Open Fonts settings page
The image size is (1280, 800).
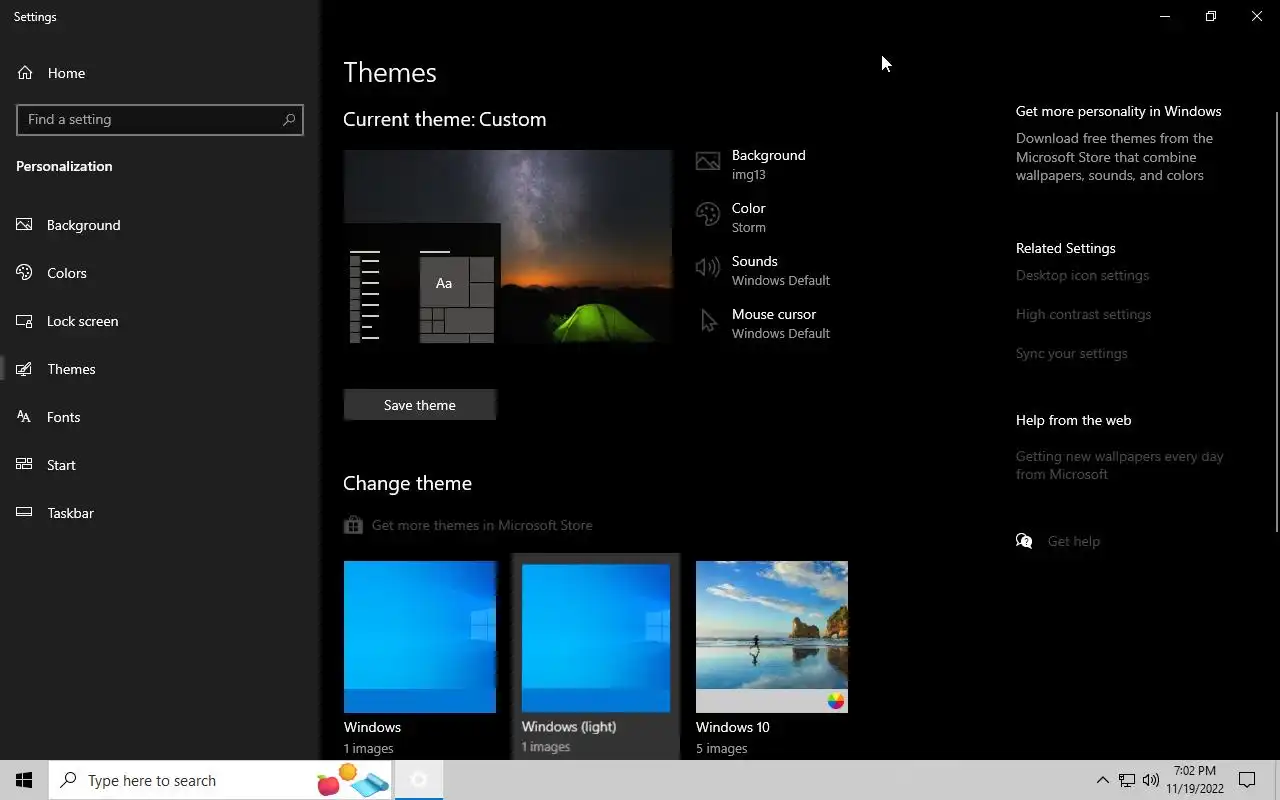pos(160,417)
